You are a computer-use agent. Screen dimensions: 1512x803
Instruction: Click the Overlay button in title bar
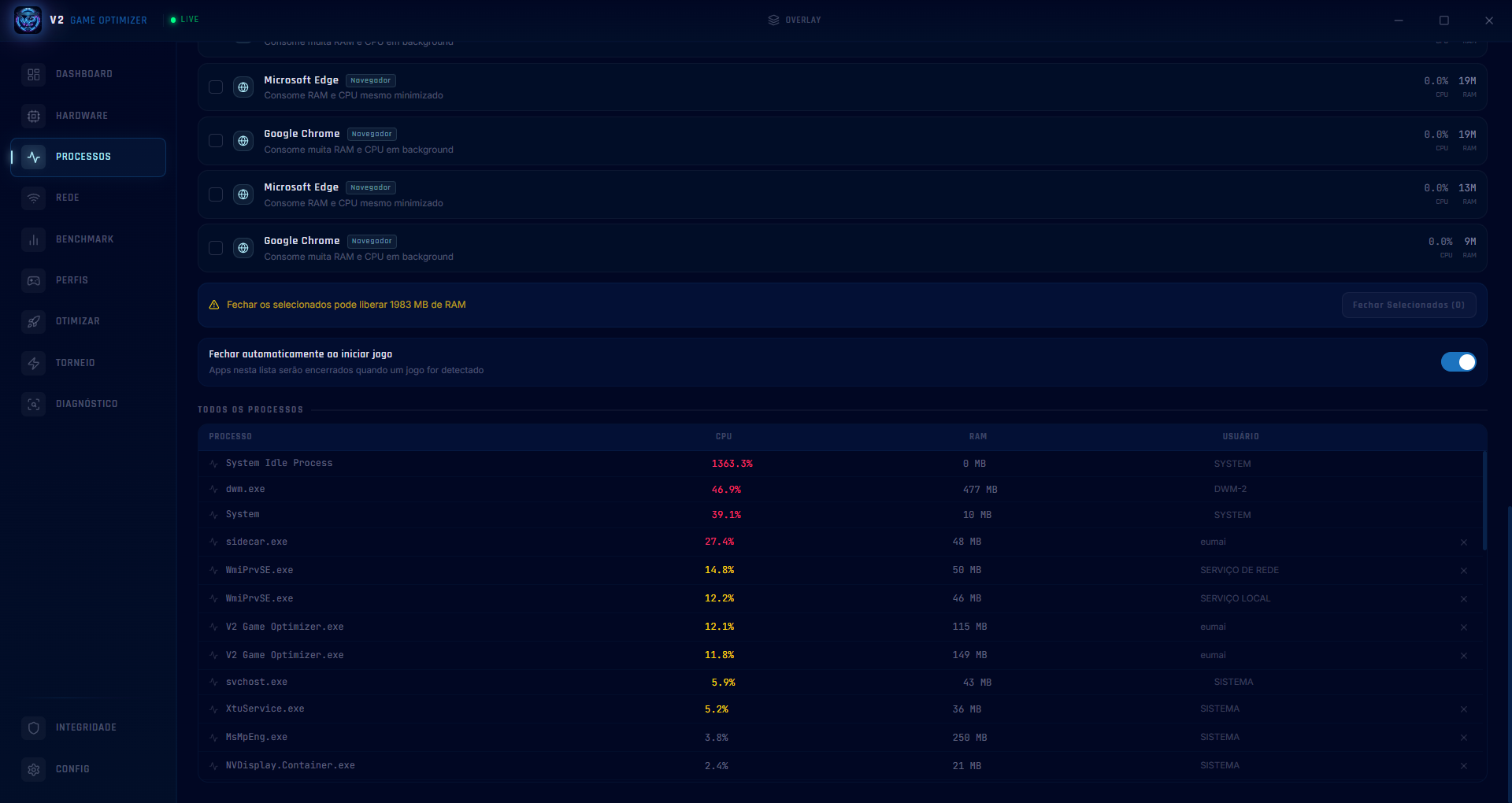click(795, 20)
